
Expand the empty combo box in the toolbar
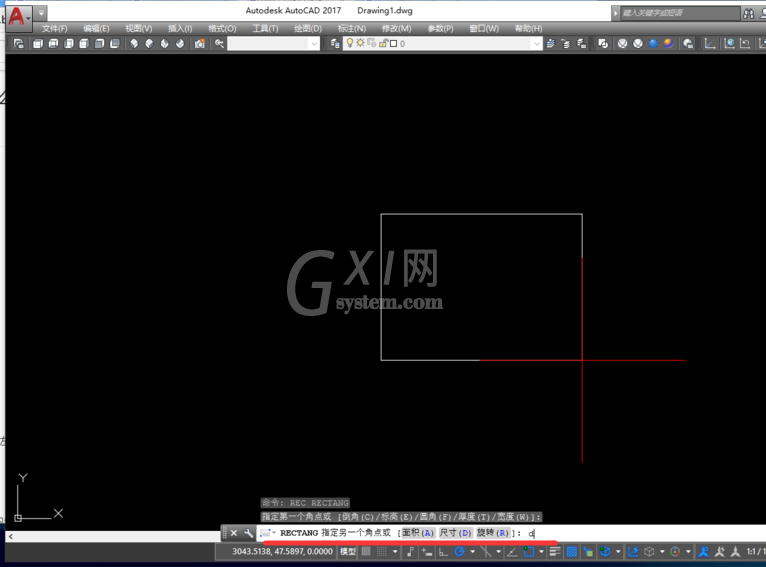[314, 44]
